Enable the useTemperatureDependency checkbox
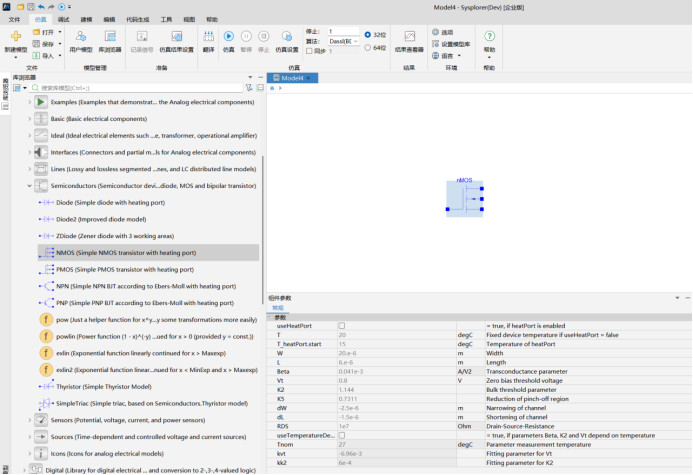 pyautogui.click(x=342, y=435)
